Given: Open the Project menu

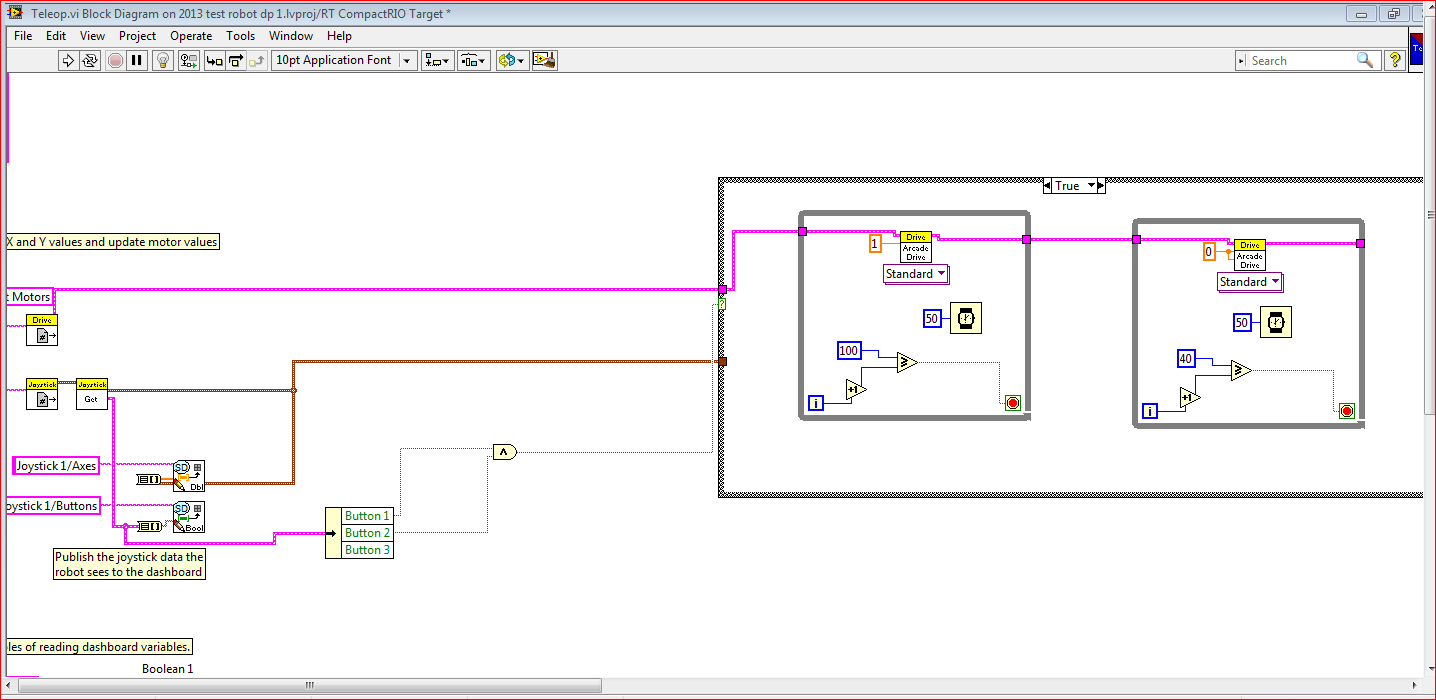Looking at the screenshot, I should [x=137, y=35].
